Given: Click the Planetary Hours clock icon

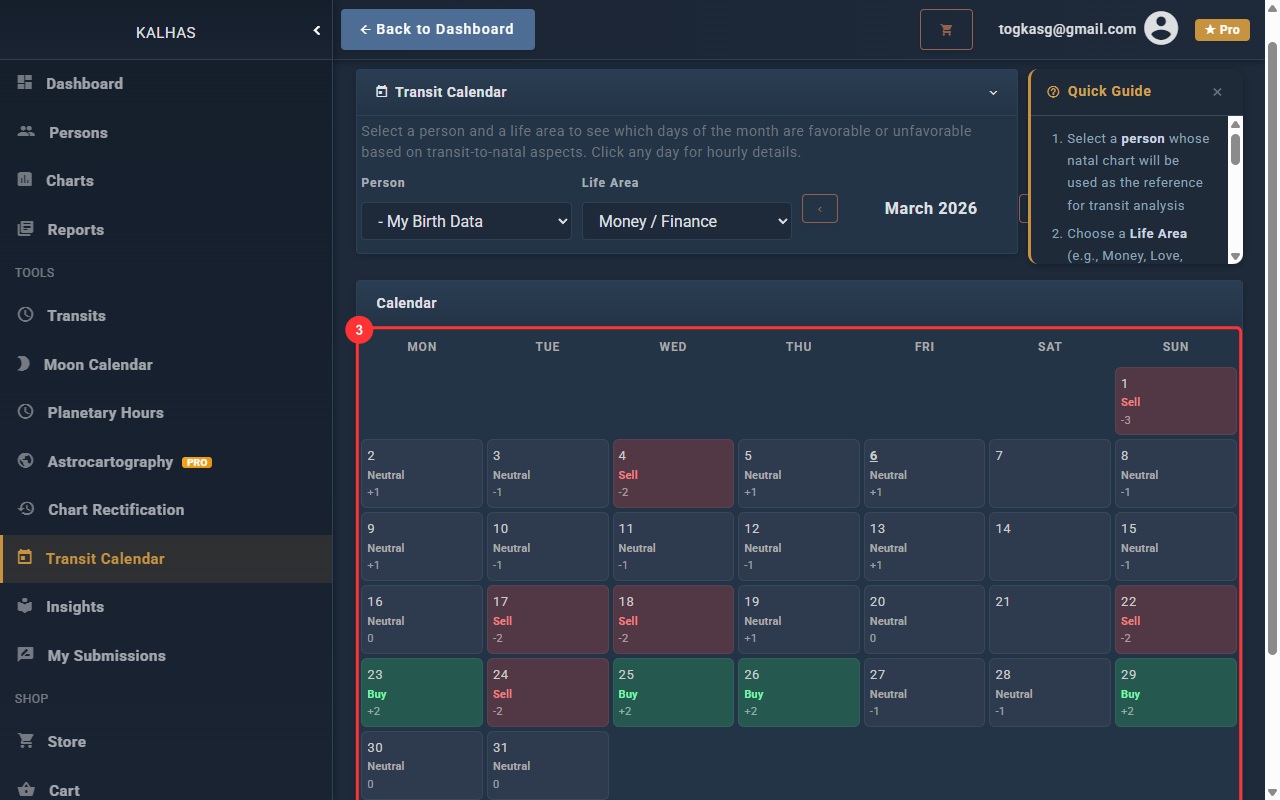Looking at the screenshot, I should (x=26, y=412).
